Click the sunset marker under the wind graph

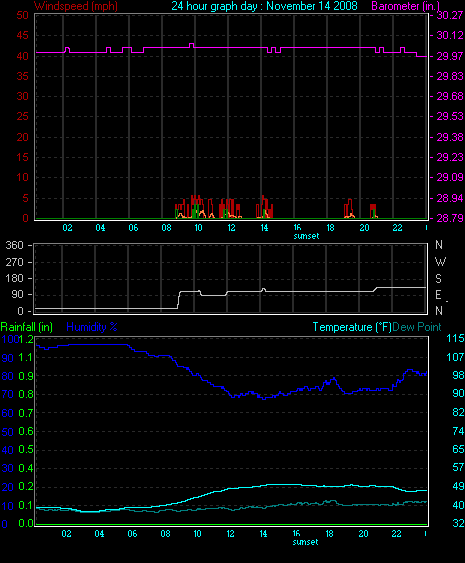(306, 236)
